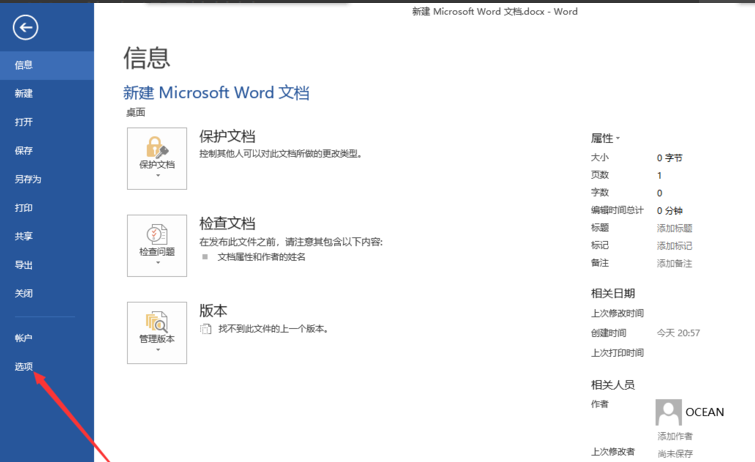Click the 上次修改时间 label
Screen dimensions: 755x462
(x=617, y=314)
